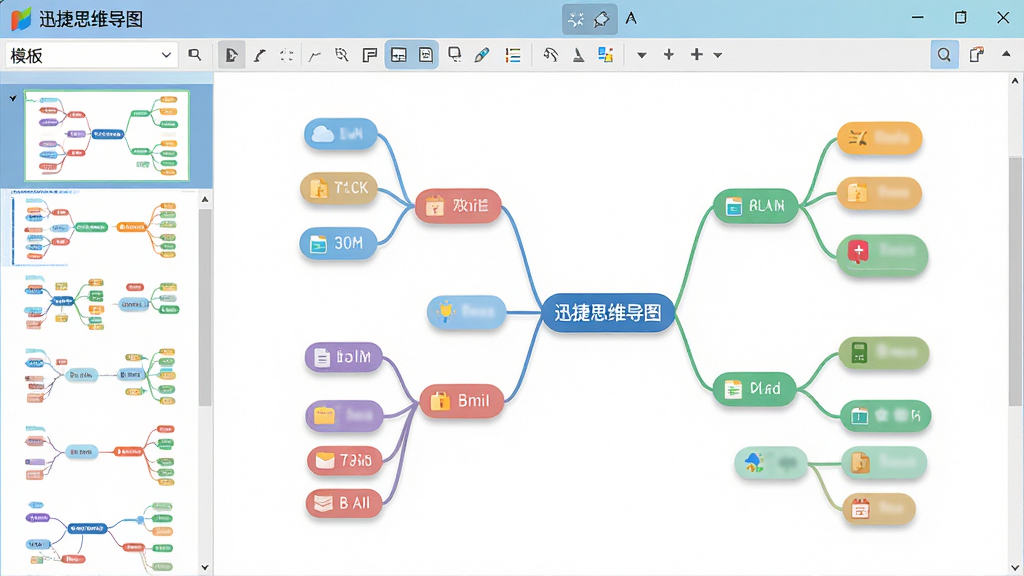Select the pointer selection tool in toolbar
Screen dimensions: 1024x576
(x=231, y=55)
